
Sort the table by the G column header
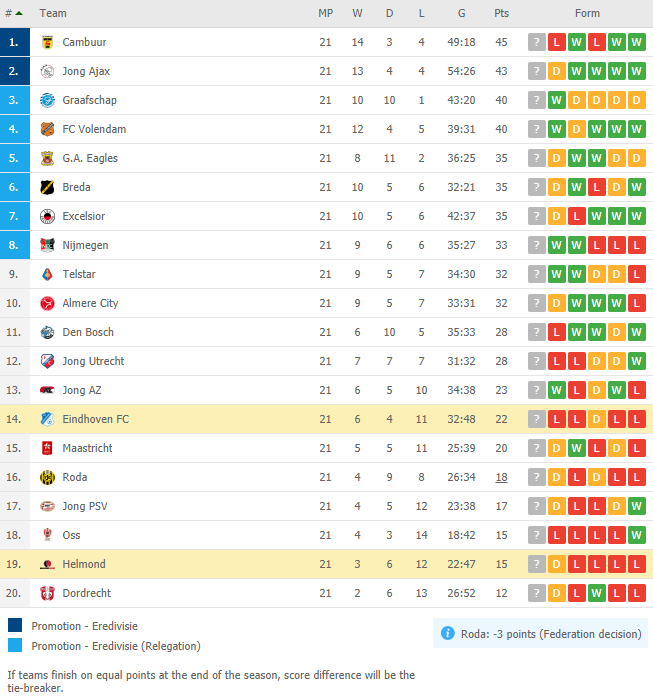pyautogui.click(x=462, y=13)
